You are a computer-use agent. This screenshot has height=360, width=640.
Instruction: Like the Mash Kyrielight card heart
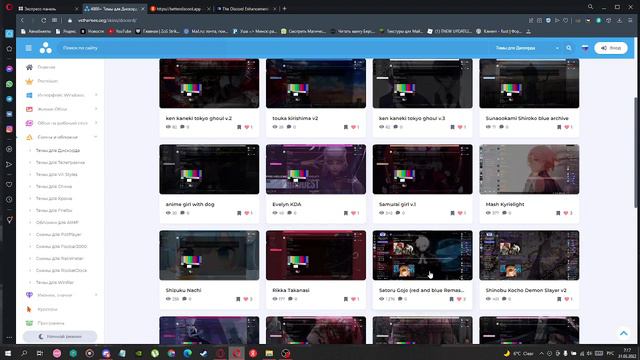pyautogui.click(x=566, y=213)
